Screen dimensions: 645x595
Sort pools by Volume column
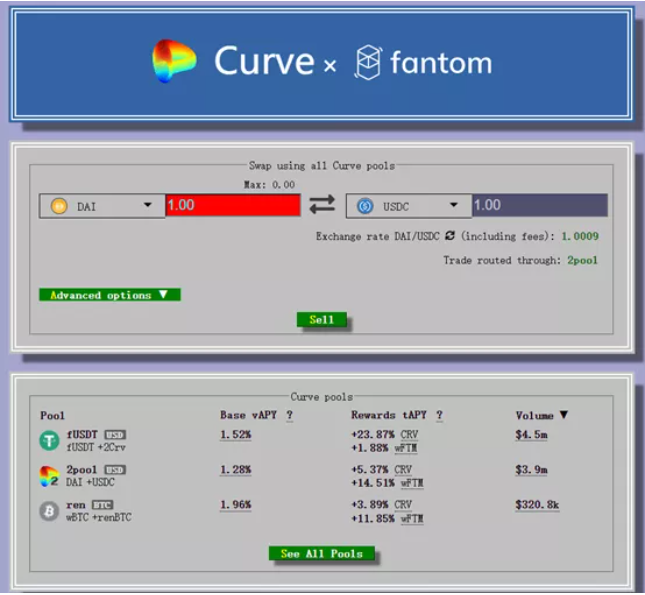click(x=541, y=415)
